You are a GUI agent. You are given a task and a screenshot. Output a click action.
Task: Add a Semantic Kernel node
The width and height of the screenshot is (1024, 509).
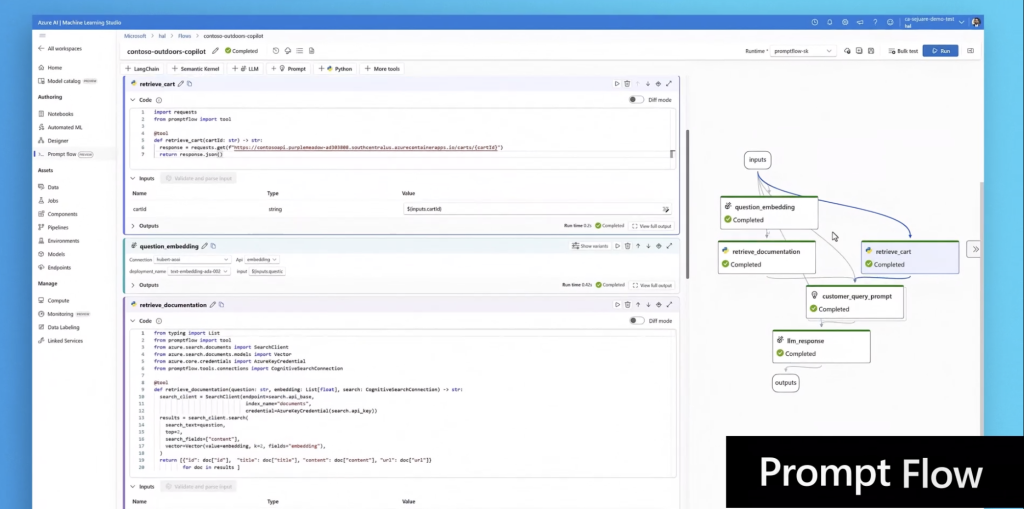click(195, 69)
